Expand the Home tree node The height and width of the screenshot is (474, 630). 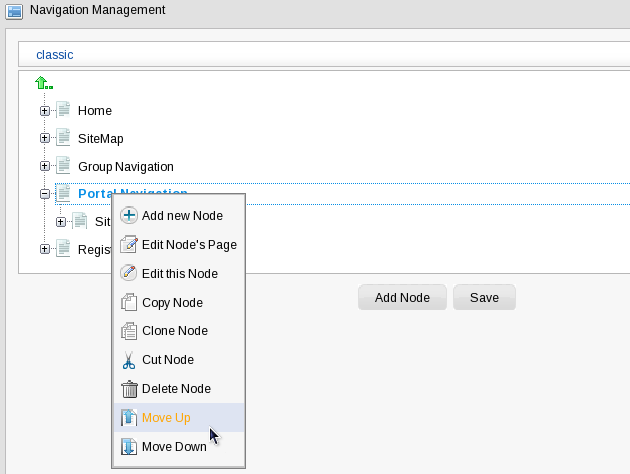click(45, 111)
